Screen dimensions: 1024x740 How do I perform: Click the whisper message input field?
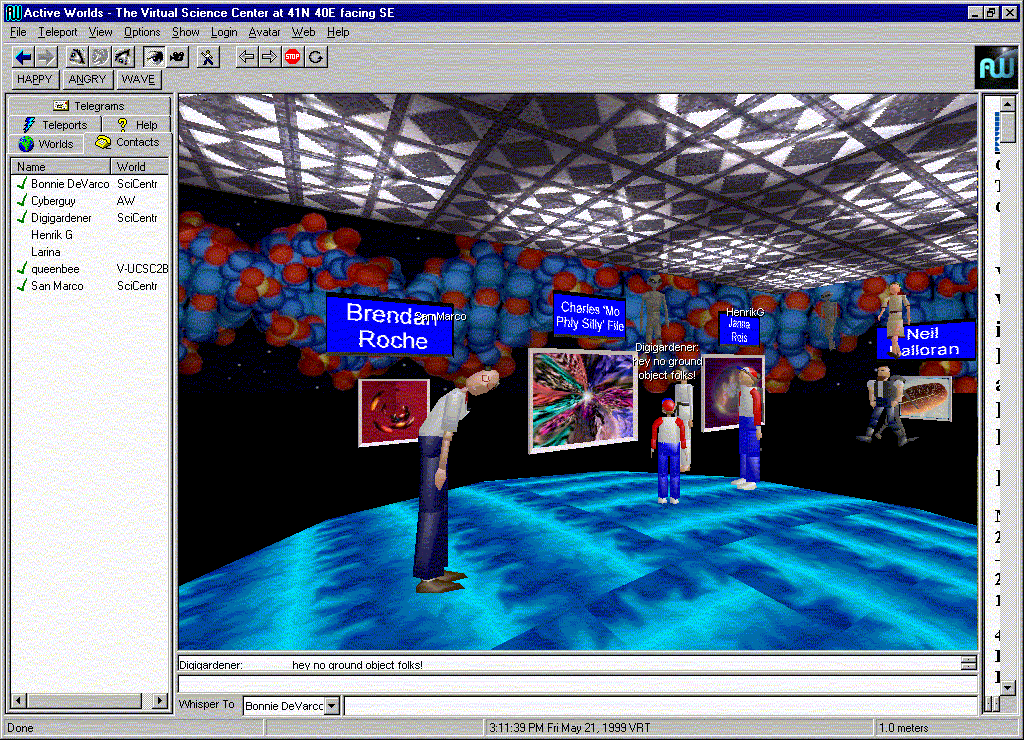(661, 705)
